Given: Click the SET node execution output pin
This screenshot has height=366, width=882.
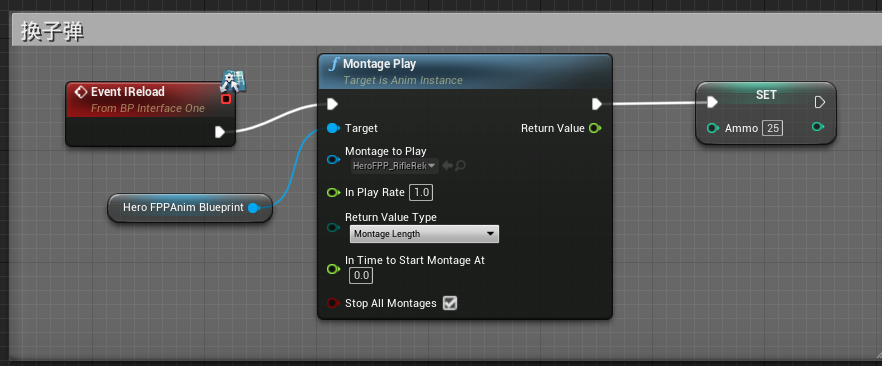Looking at the screenshot, I should click(820, 102).
